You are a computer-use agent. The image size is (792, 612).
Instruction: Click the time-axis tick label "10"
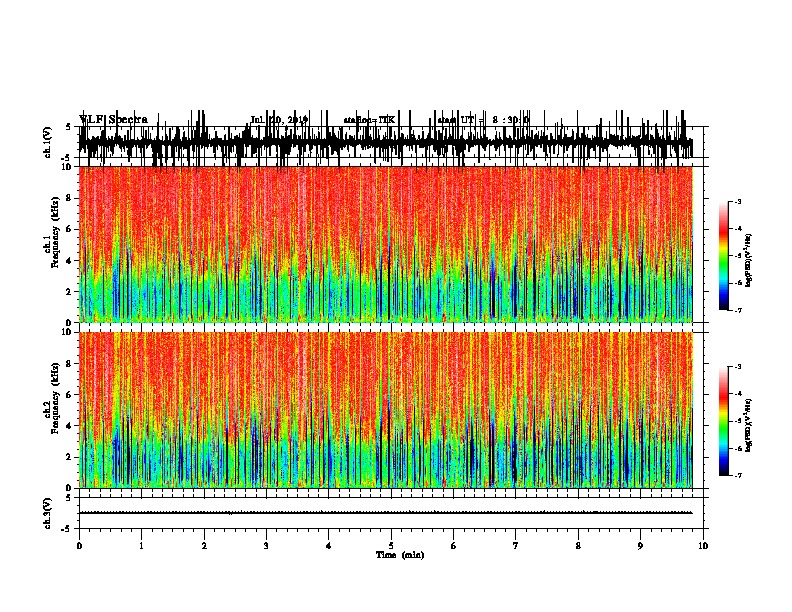point(703,546)
